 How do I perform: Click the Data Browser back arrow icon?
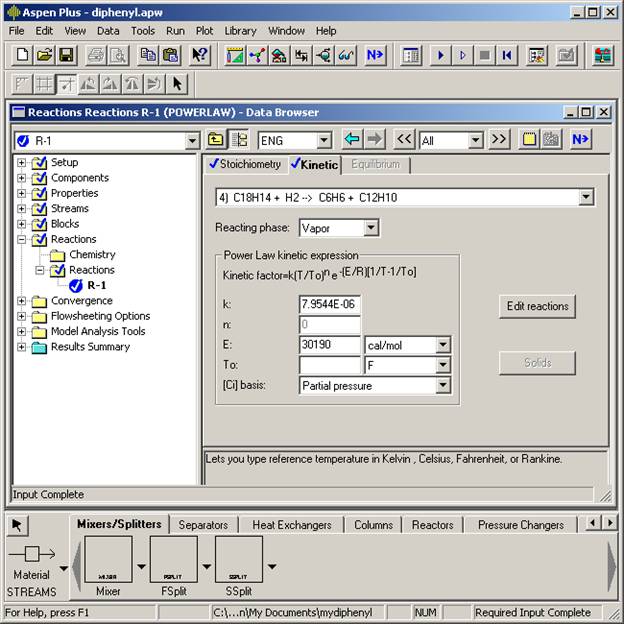tap(351, 140)
